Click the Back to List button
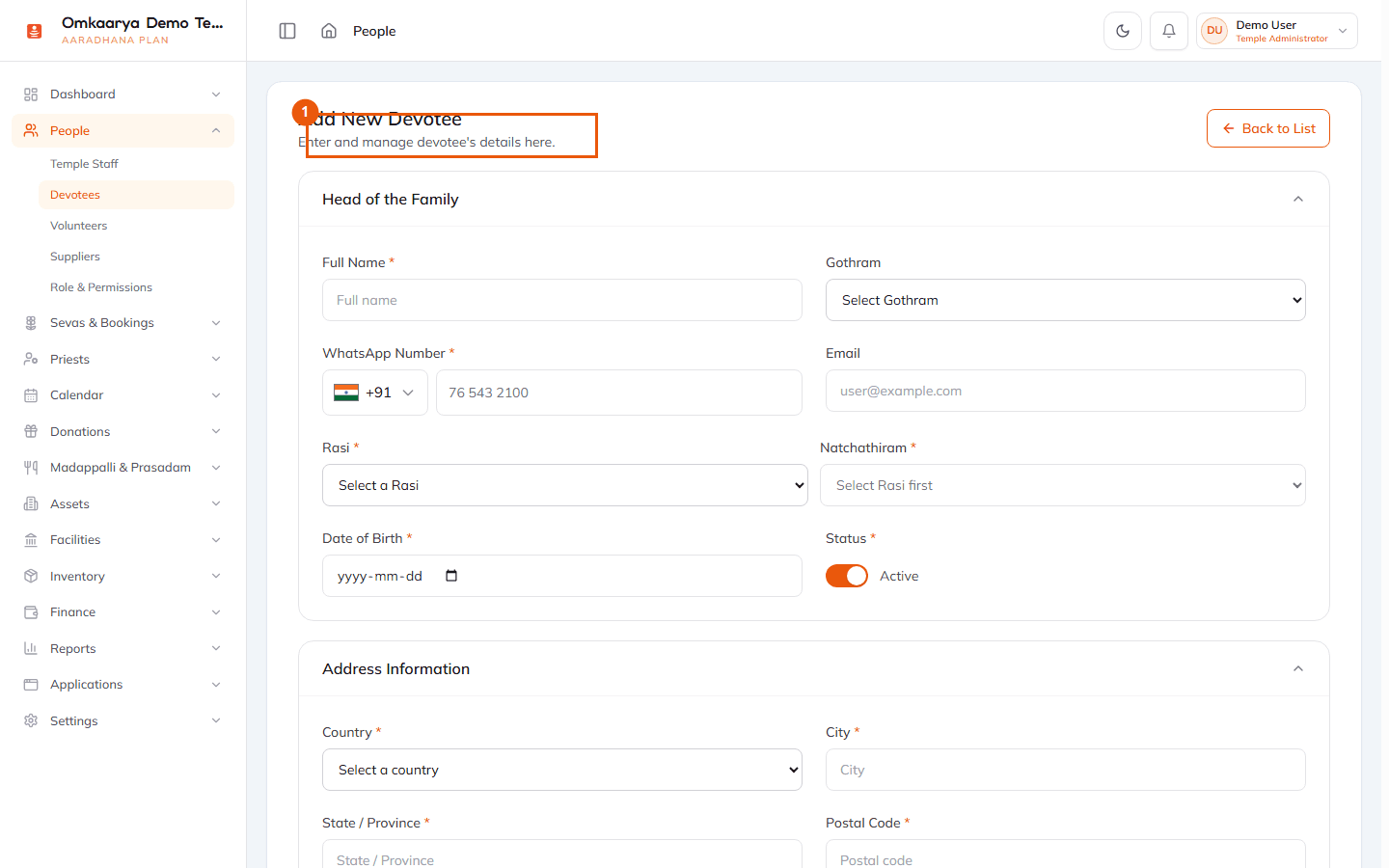 coord(1268,128)
